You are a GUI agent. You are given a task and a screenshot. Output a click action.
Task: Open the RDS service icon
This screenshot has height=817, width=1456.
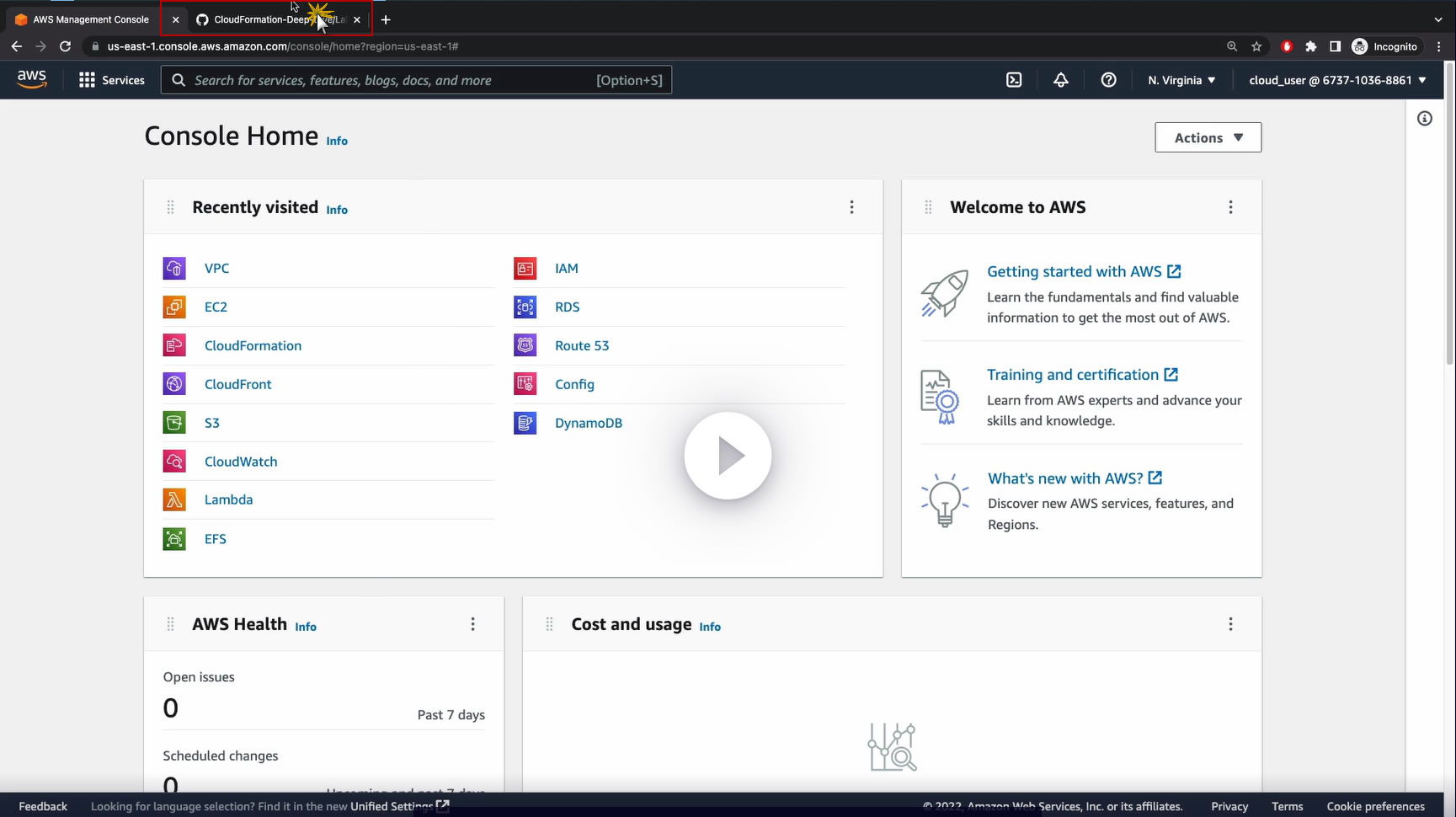click(x=525, y=307)
